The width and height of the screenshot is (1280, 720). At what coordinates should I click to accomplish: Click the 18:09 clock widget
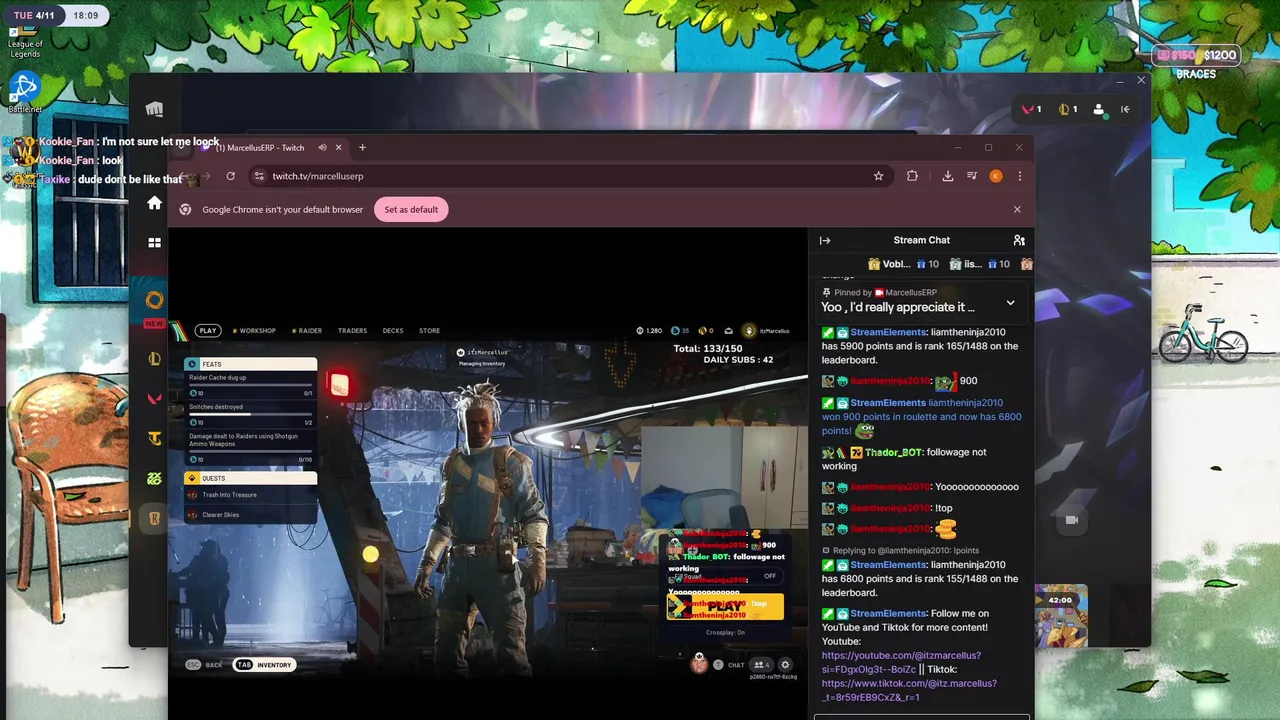click(x=85, y=16)
